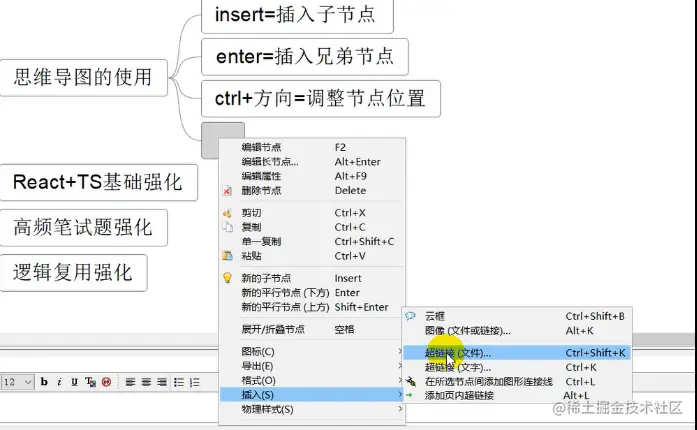Screen dimensions: 697x430
Task: Select the 高频笔试题强化 node
Action: point(83,227)
